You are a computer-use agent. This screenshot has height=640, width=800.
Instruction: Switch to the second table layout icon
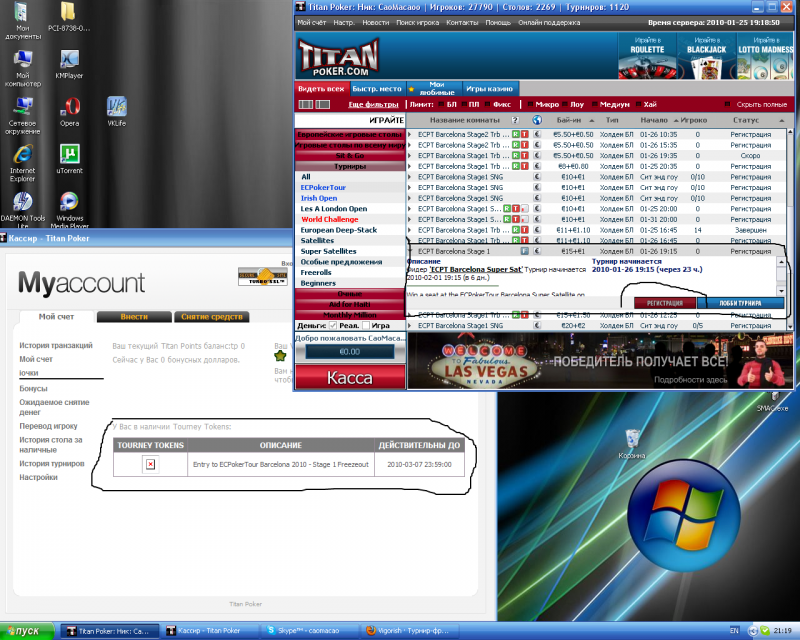(322, 105)
